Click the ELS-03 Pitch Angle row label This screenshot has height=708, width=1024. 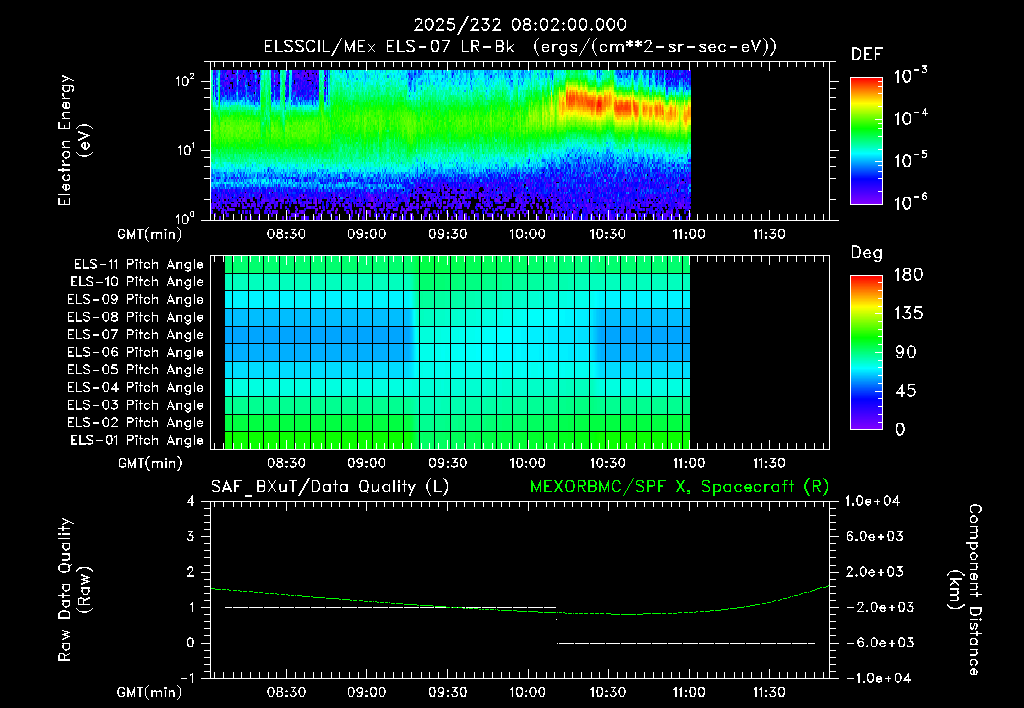pyautogui.click(x=135, y=406)
